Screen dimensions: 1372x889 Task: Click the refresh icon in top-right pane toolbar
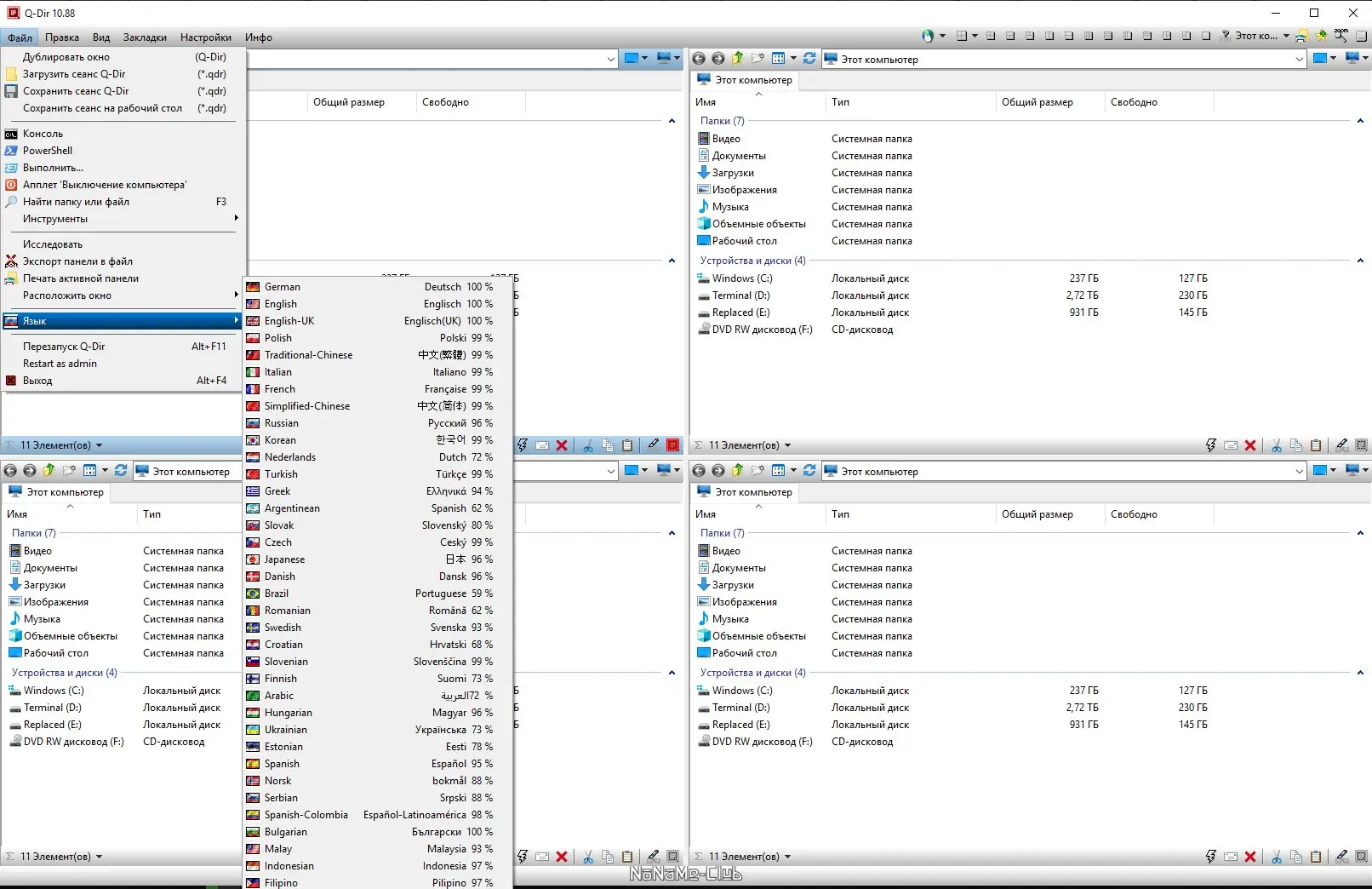point(809,59)
